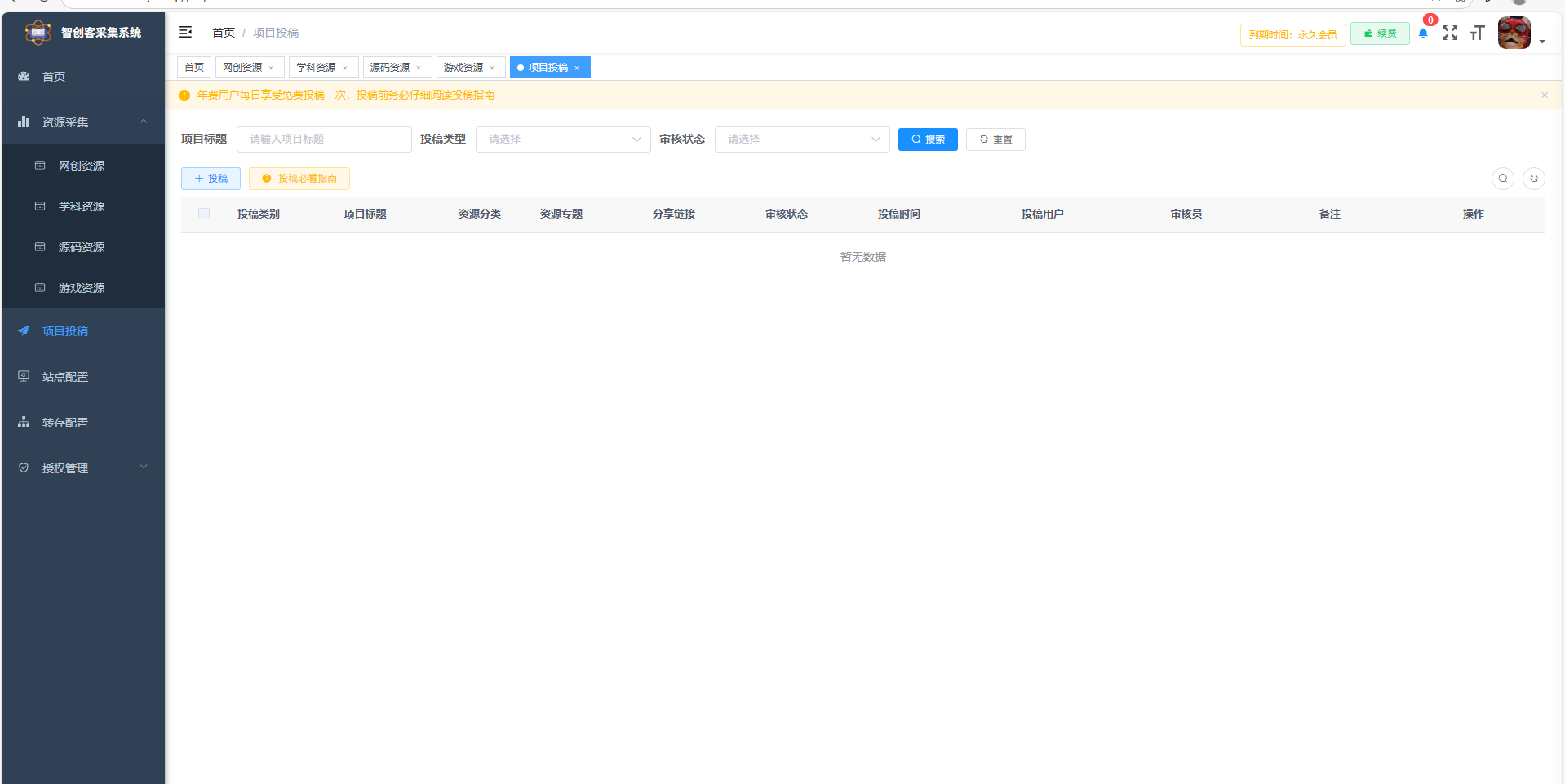Open 投稿必看指南 guide
Screen dimensions: 1565x784
tap(299, 178)
